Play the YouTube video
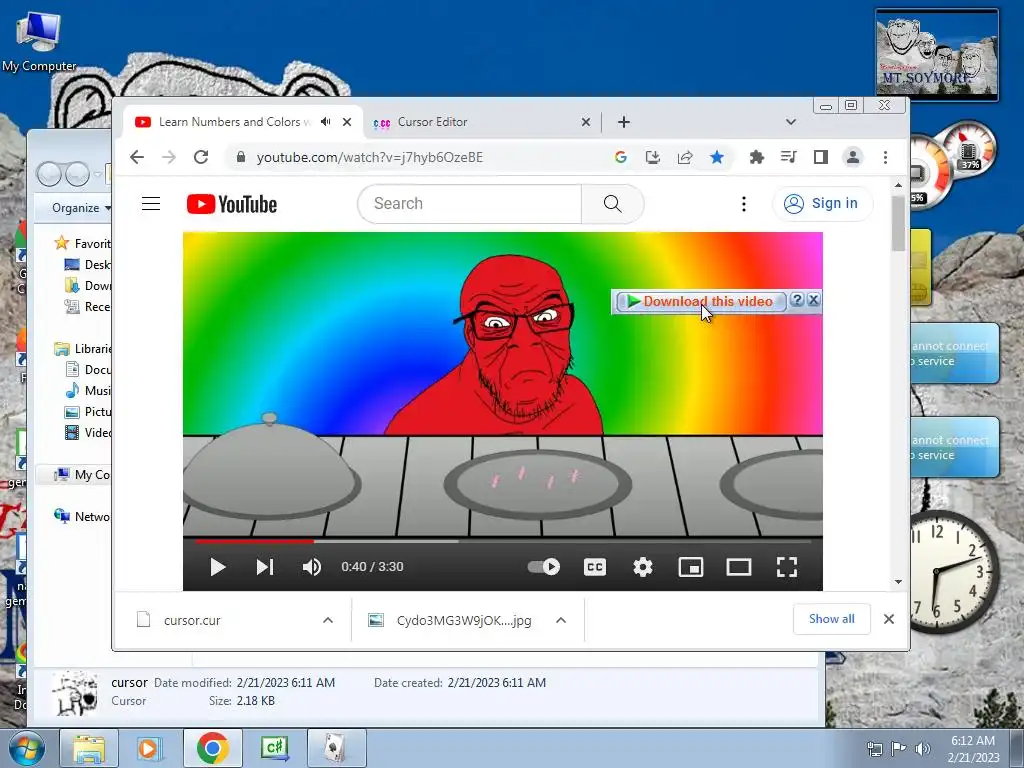The height and width of the screenshot is (768, 1024). (x=217, y=567)
